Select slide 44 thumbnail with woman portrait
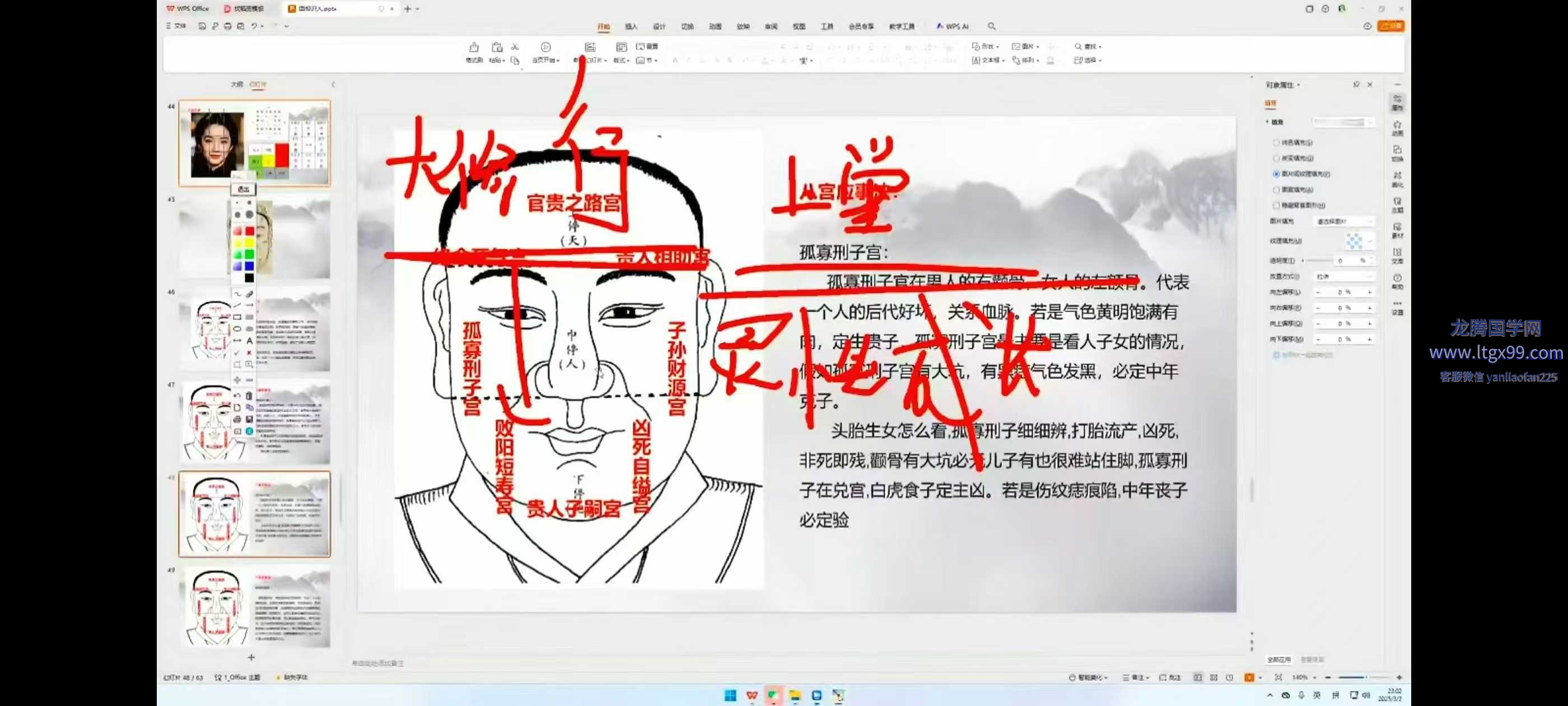 (254, 143)
